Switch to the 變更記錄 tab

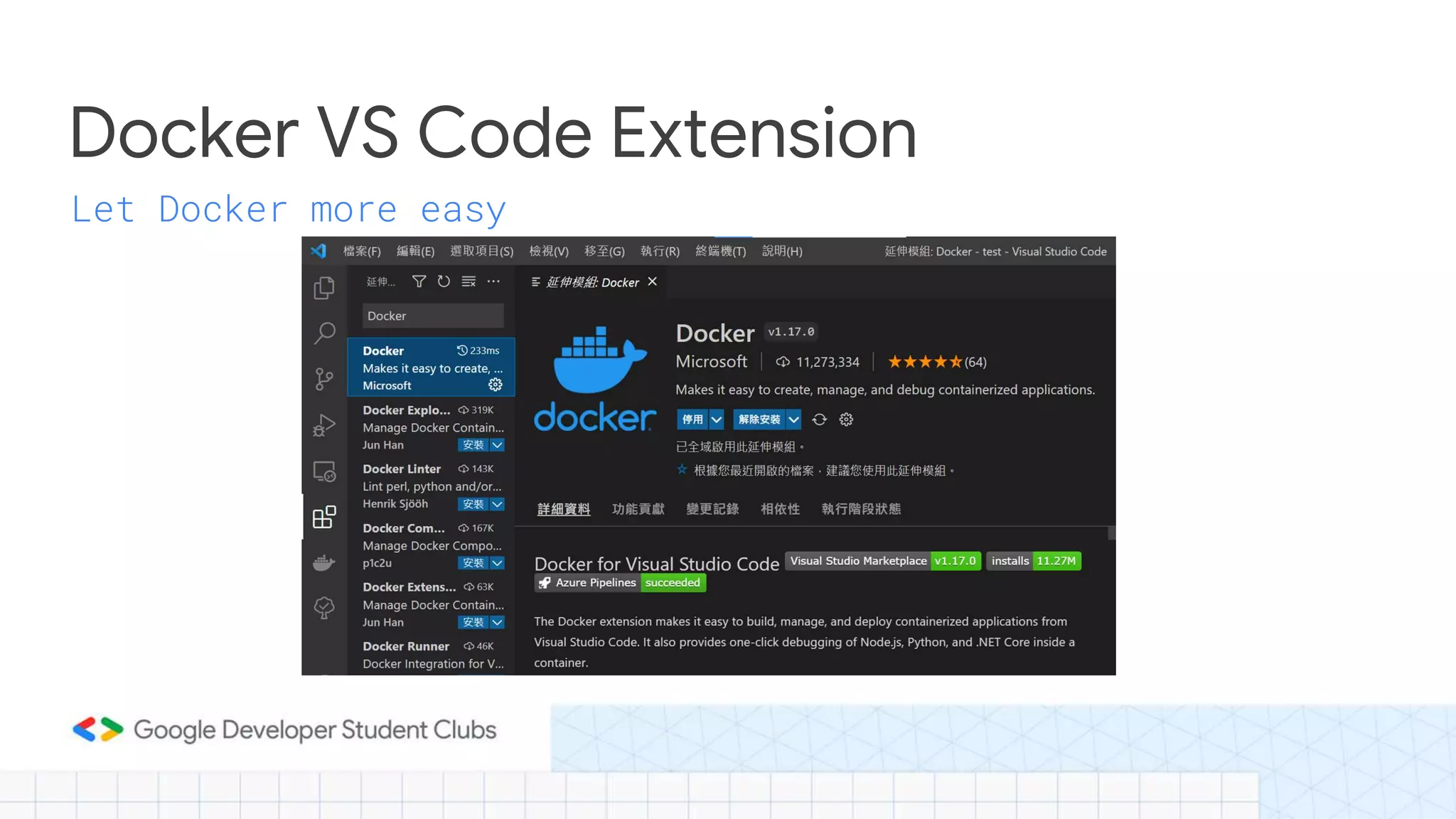coord(712,509)
